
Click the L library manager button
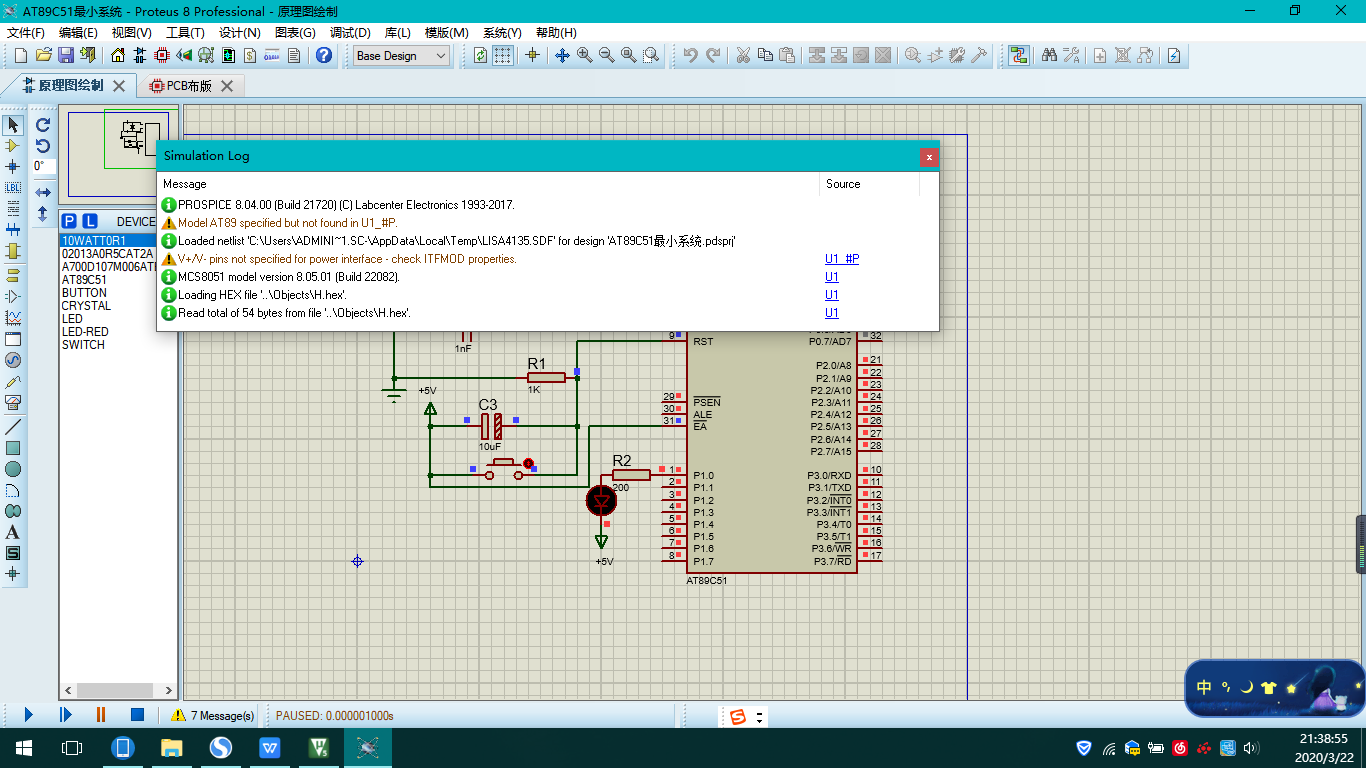click(89, 221)
